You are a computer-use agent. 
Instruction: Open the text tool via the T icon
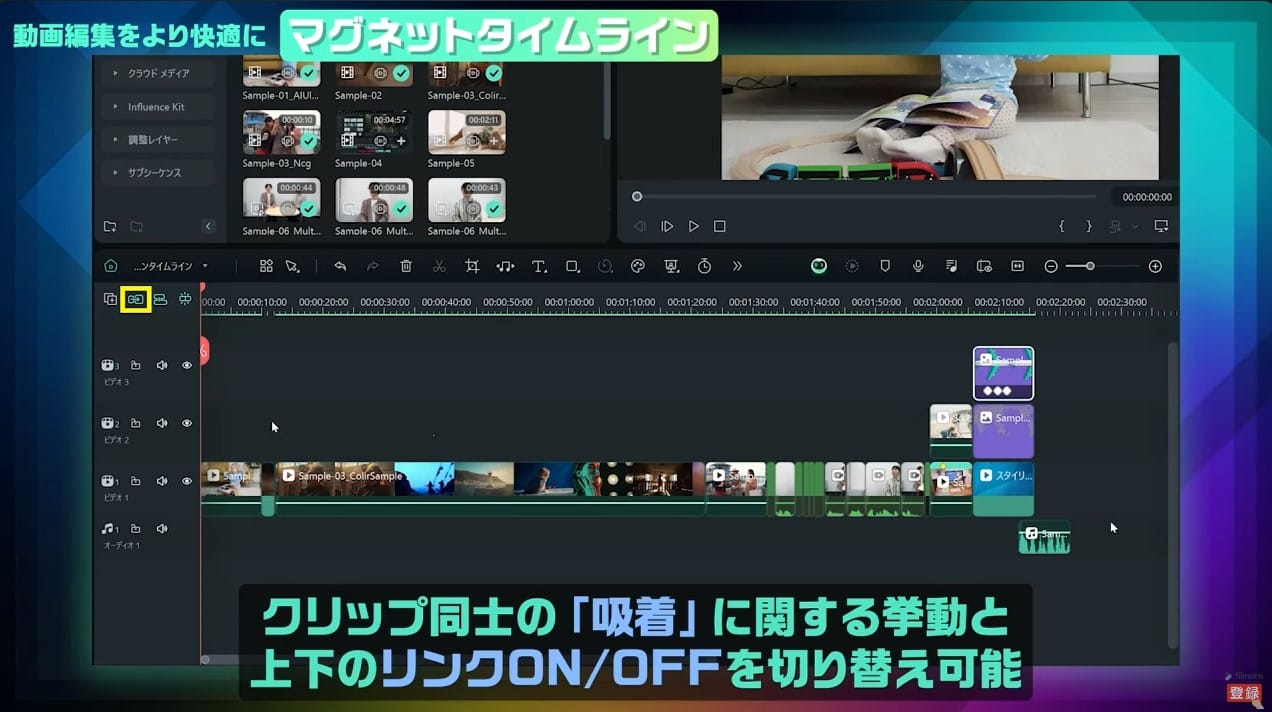pyautogui.click(x=538, y=266)
